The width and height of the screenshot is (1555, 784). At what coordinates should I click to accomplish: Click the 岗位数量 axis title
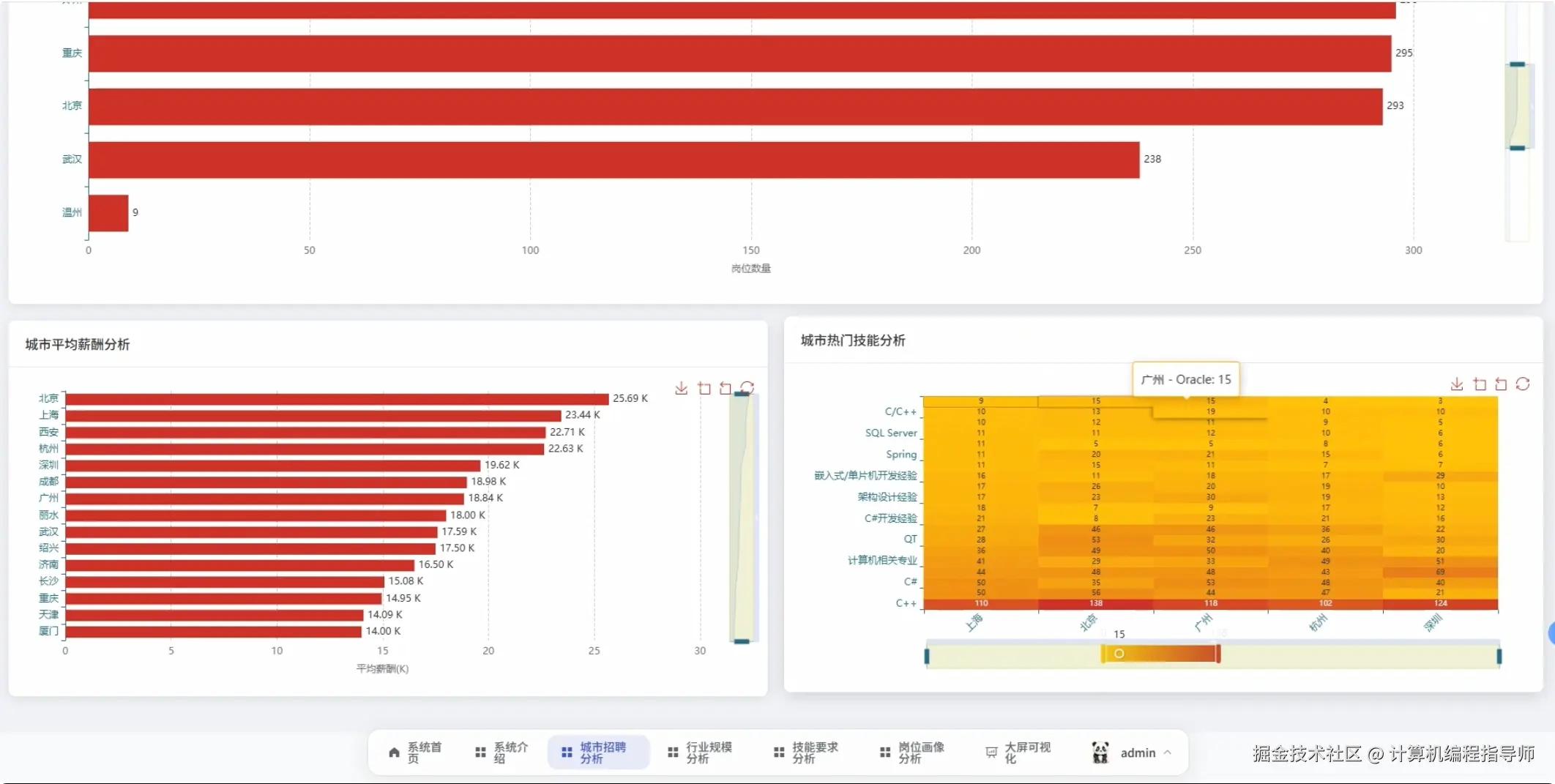tap(750, 269)
